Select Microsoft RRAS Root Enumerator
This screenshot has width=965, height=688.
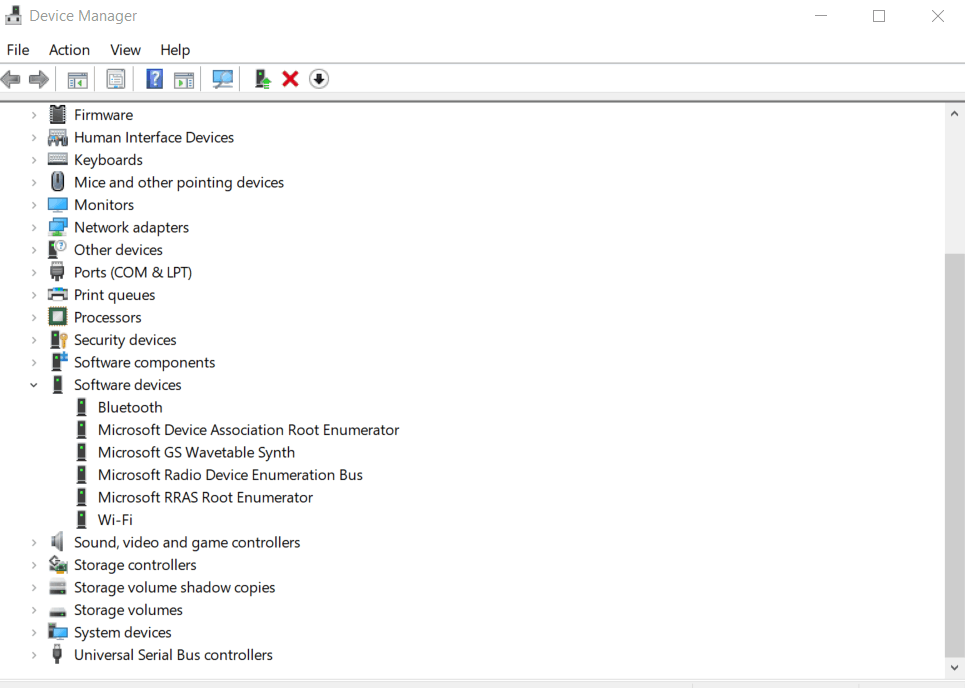point(206,497)
